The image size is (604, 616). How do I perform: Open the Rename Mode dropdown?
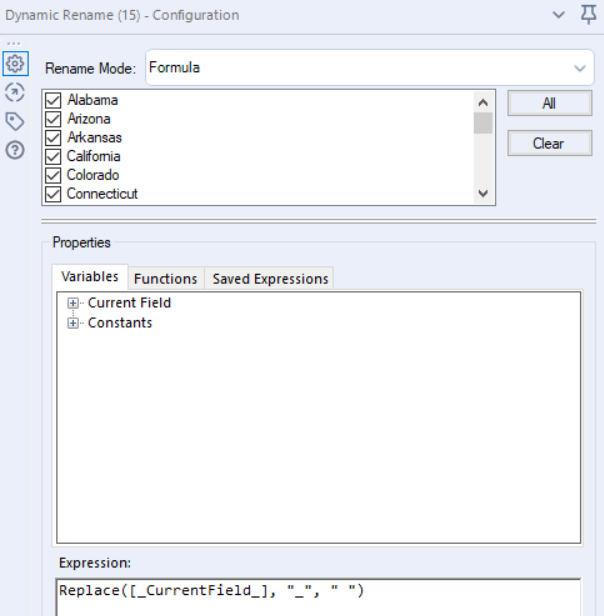[x=578, y=68]
